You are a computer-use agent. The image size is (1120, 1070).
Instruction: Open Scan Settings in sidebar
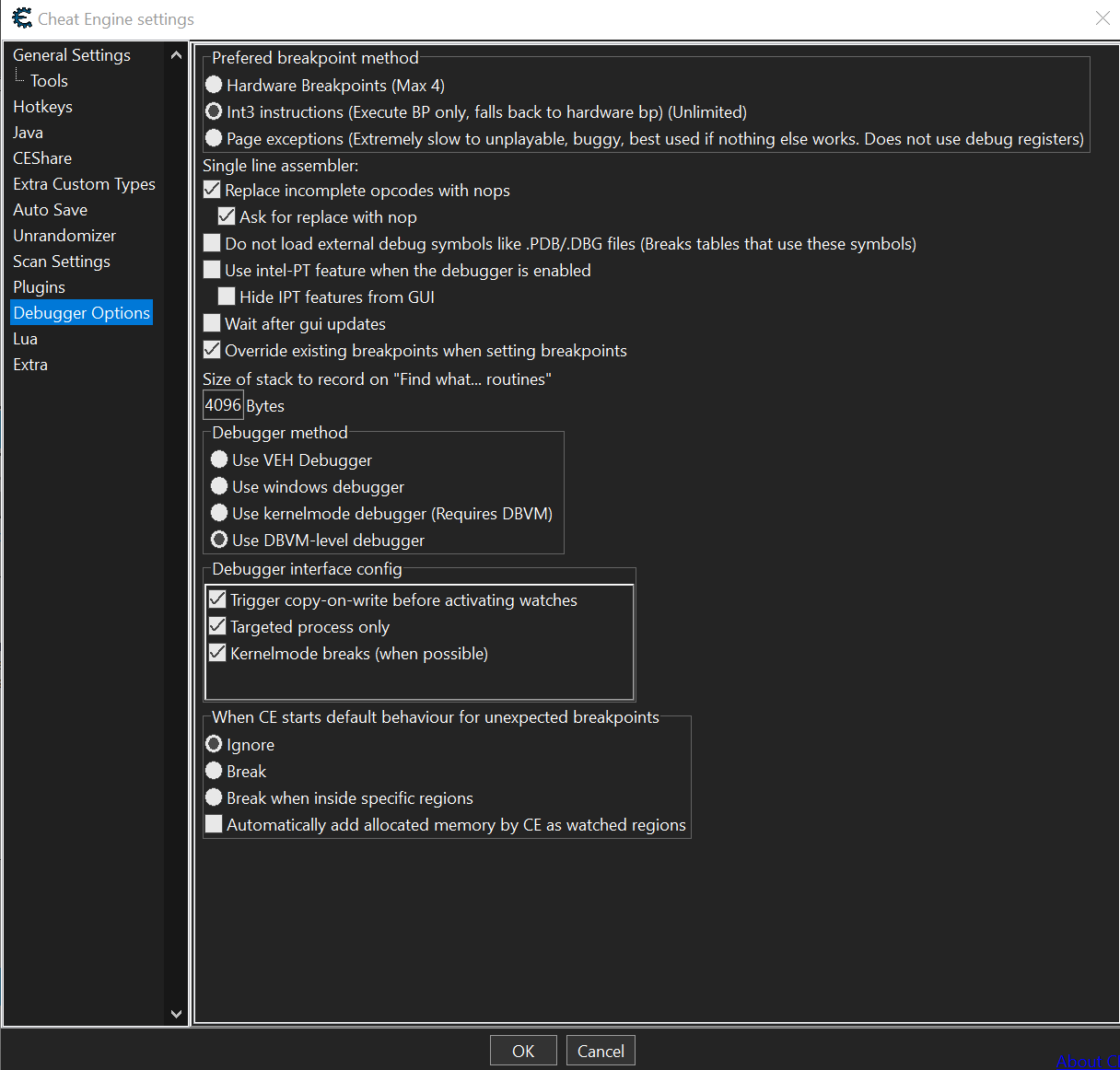click(x=62, y=262)
